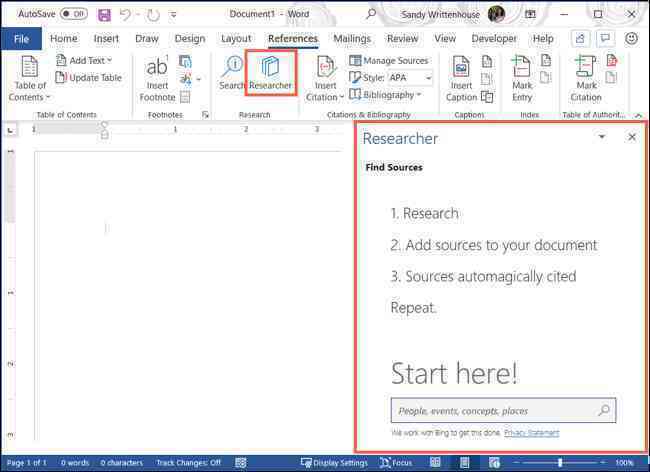Switch to Read Mode view icon
Screen dimensions: 650x472
[x=435, y=462]
